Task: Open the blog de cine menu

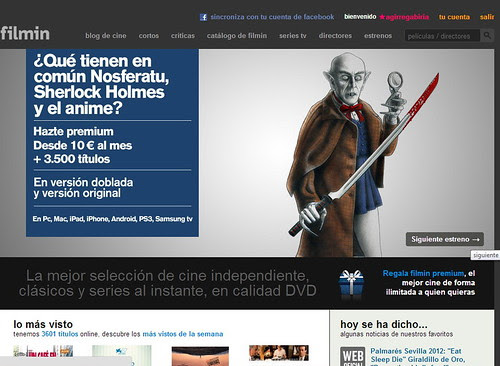Action: [106, 36]
